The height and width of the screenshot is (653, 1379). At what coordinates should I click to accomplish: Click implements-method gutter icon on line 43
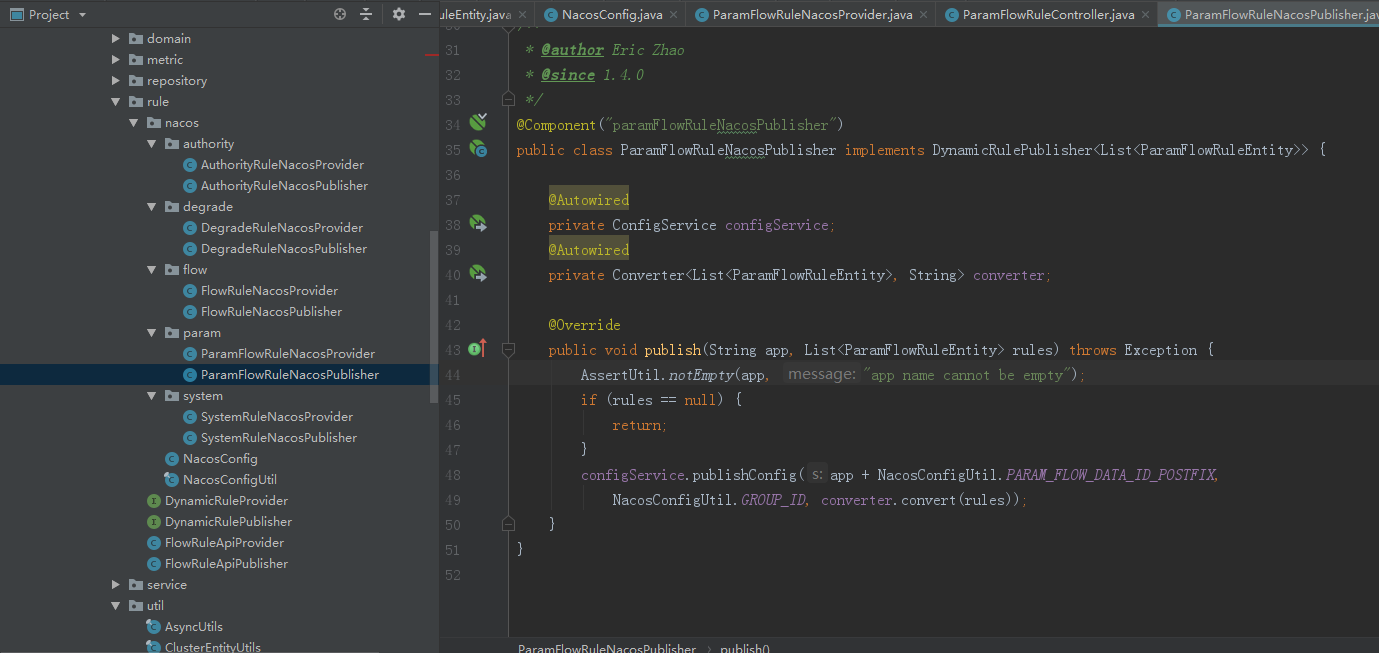[x=478, y=349]
